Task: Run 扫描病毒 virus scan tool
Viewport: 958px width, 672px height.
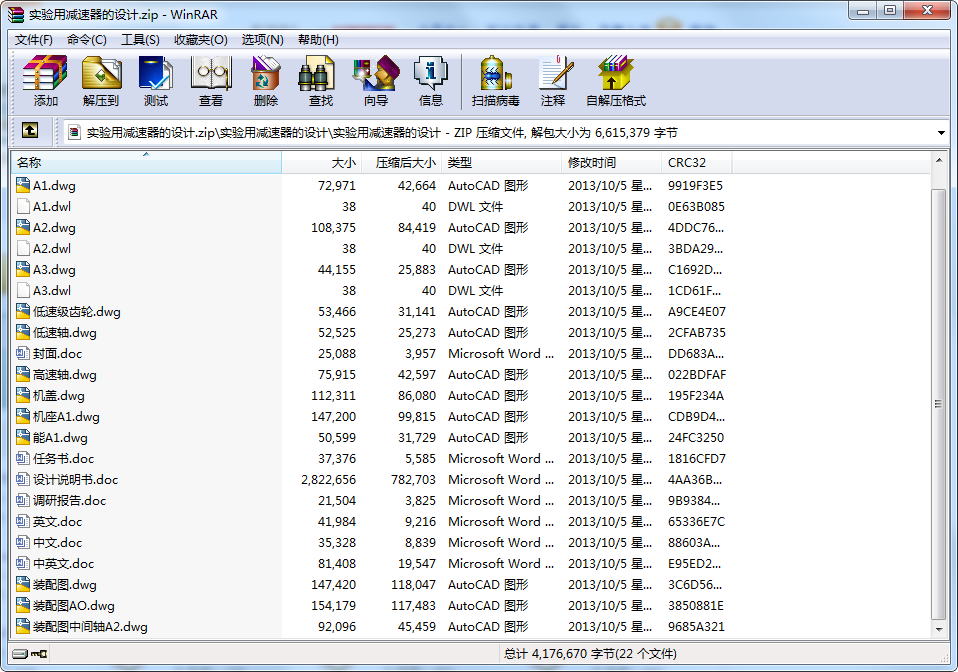Action: pos(496,80)
